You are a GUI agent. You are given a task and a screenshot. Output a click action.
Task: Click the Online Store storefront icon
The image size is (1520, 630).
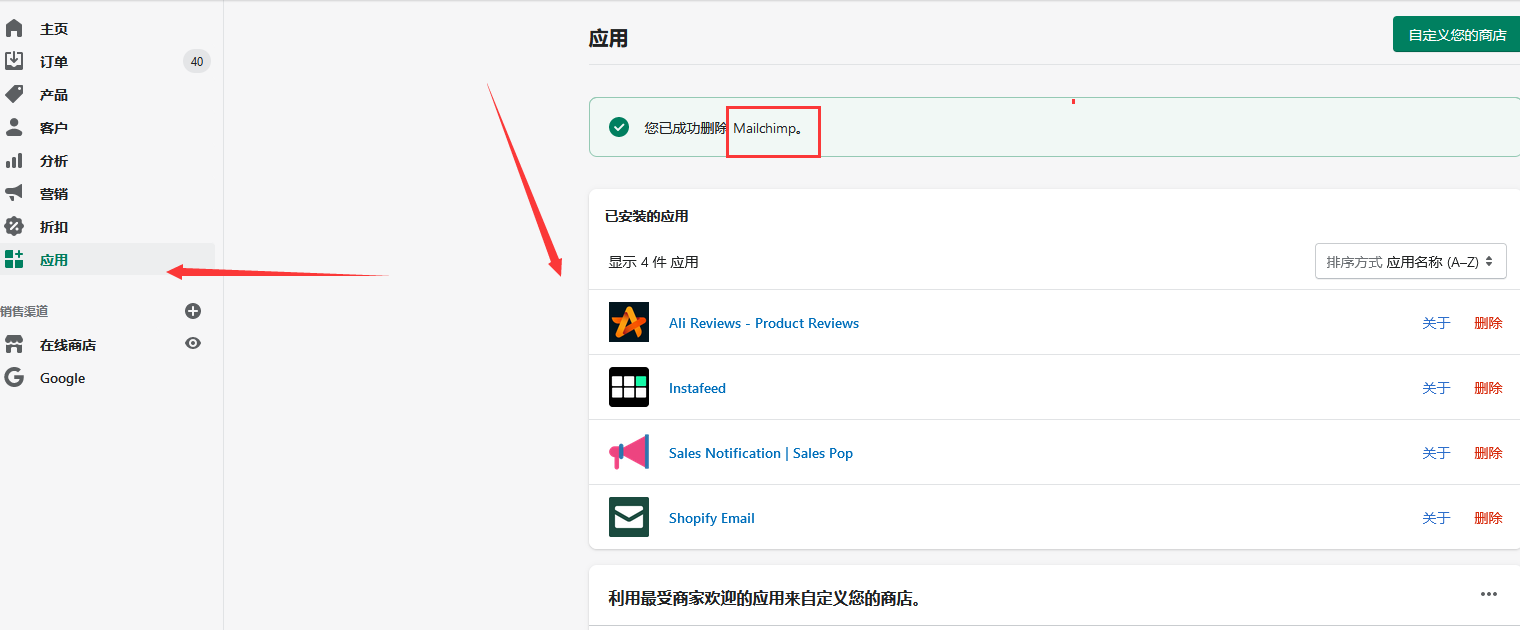[14, 345]
